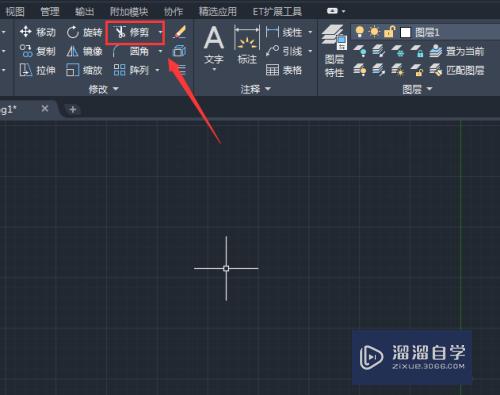Add a new drawing tab with plus
Screen dimensions: 500x395
click(x=72, y=109)
